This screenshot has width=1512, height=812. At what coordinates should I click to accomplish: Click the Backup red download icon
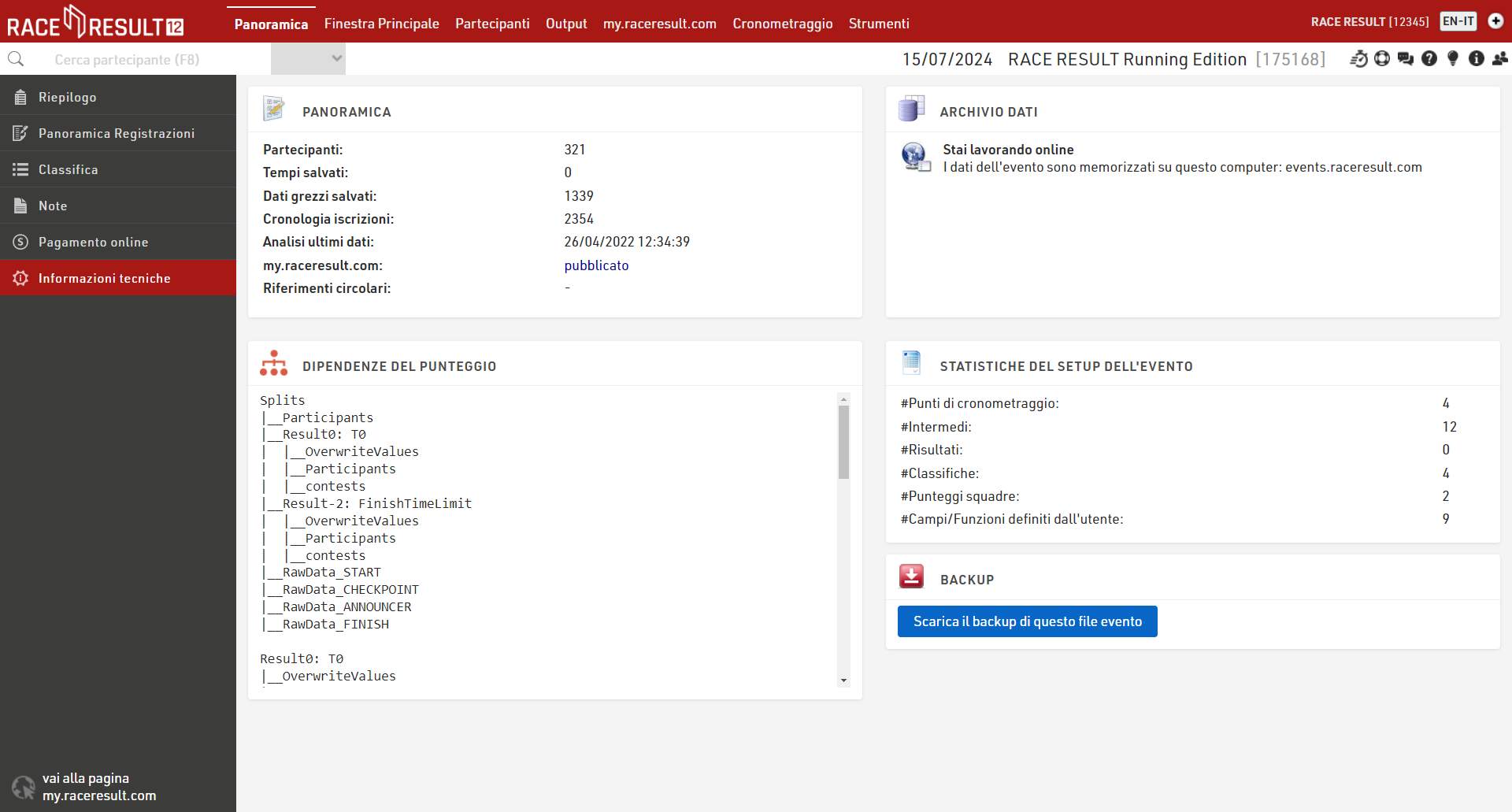[911, 577]
